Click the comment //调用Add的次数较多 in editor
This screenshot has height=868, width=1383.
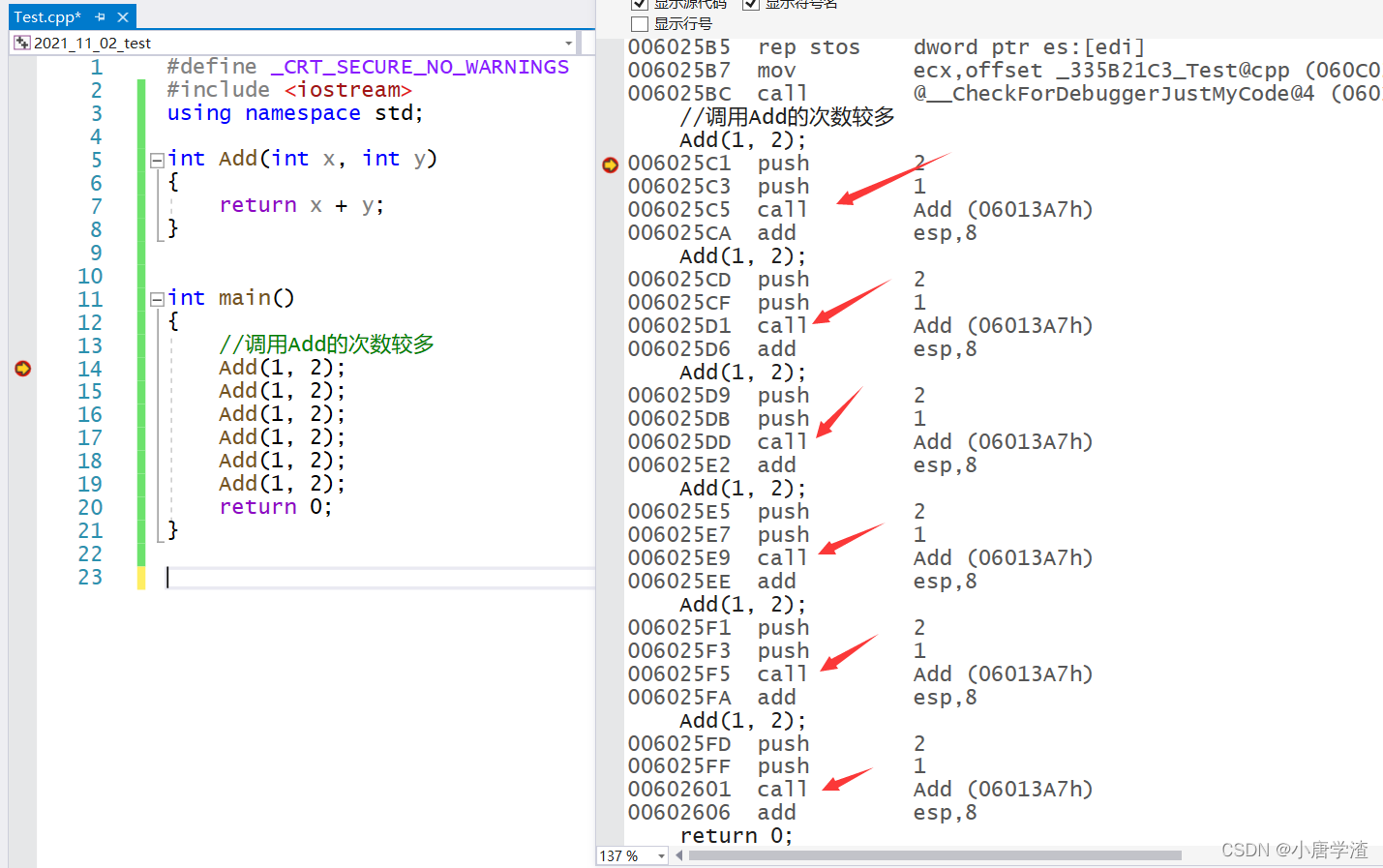click(x=326, y=344)
